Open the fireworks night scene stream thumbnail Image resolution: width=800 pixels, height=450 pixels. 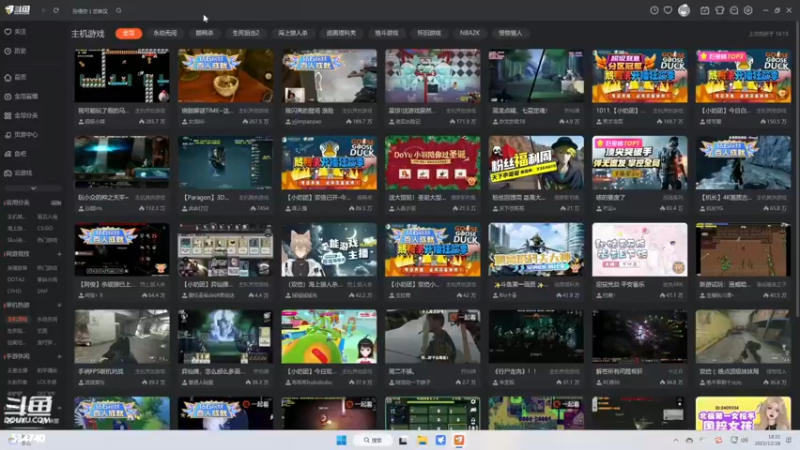click(x=640, y=337)
